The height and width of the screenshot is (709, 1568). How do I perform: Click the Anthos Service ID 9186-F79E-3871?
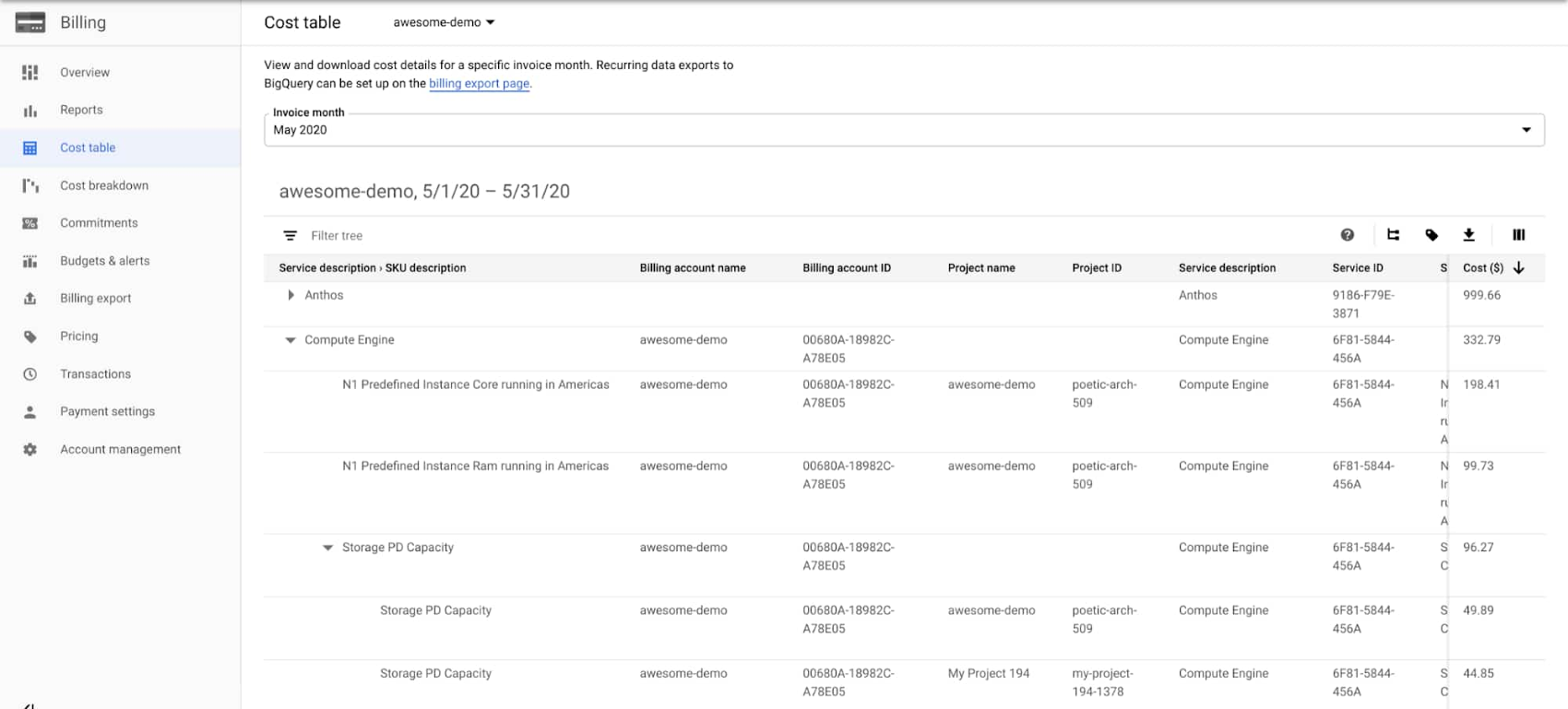[1363, 304]
